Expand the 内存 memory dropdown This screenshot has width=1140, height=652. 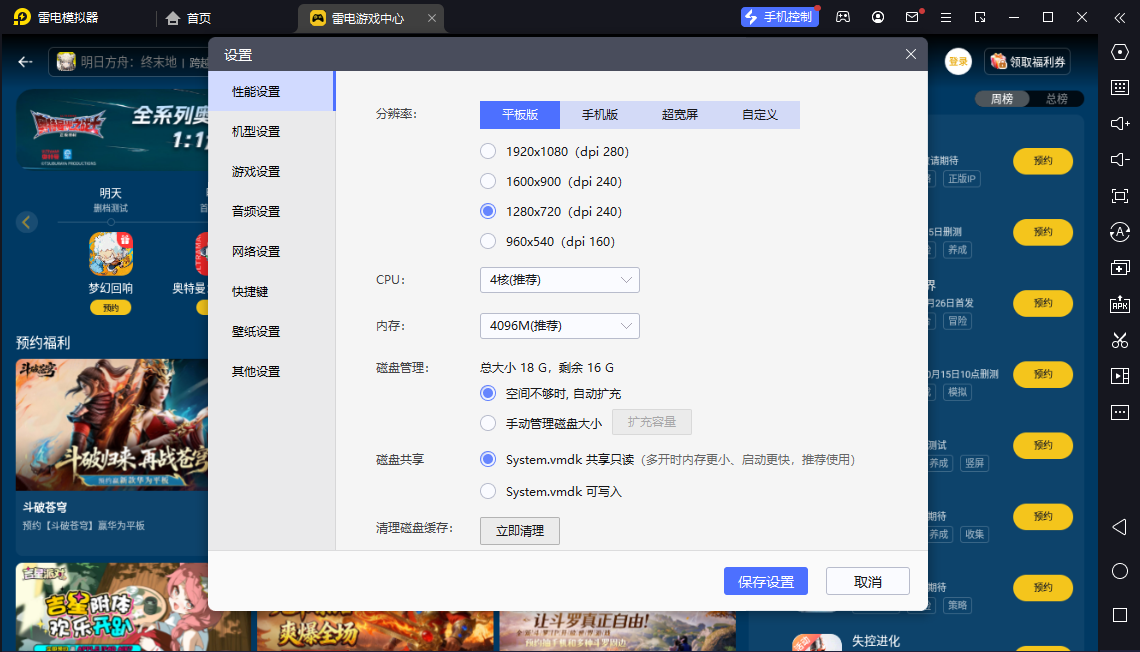point(559,326)
